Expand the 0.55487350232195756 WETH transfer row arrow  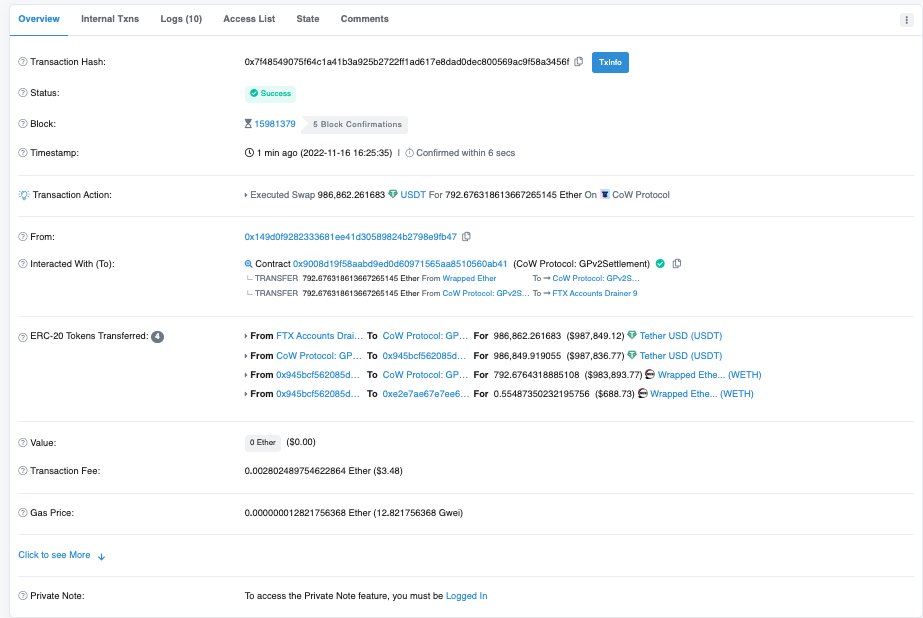coord(246,394)
